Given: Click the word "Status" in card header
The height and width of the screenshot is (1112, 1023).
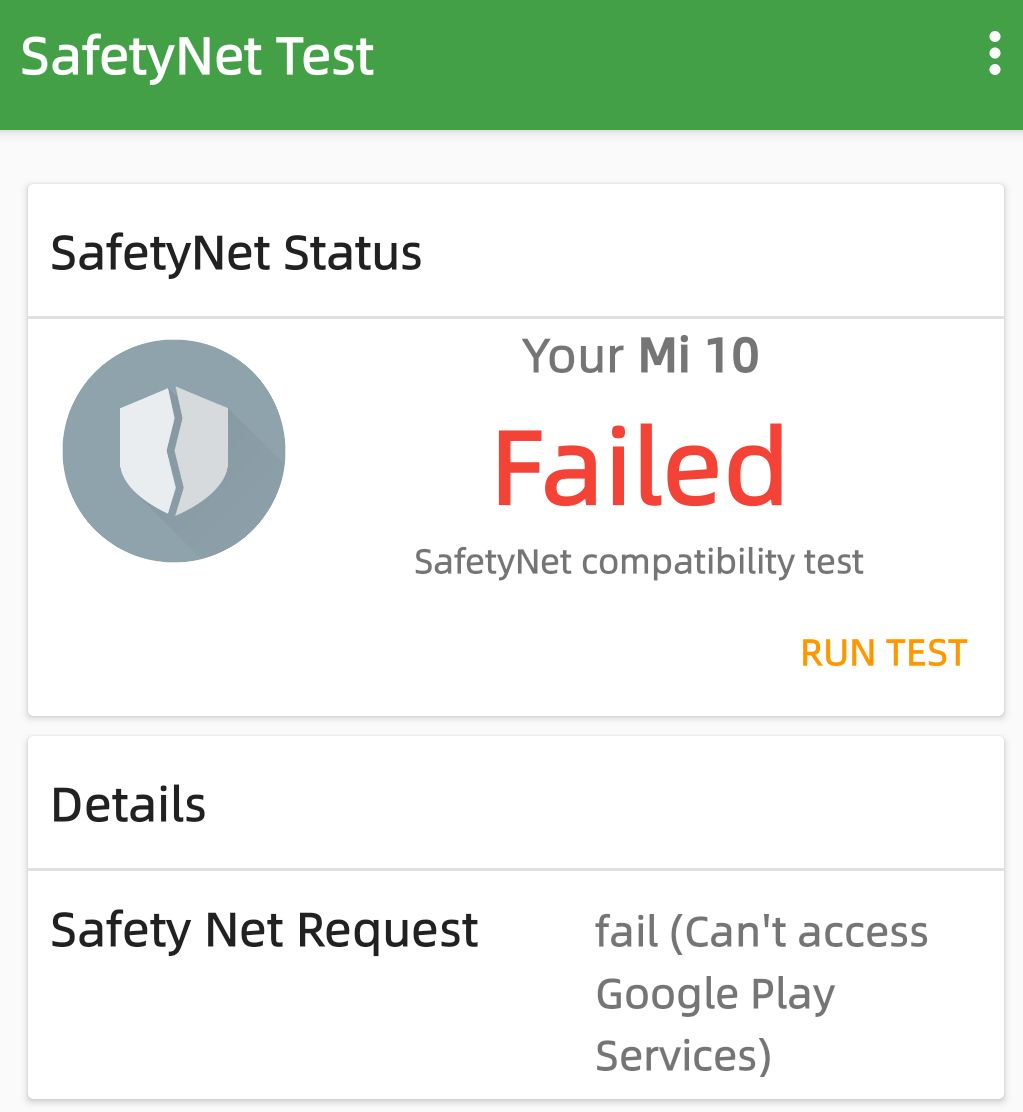Looking at the screenshot, I should 352,253.
